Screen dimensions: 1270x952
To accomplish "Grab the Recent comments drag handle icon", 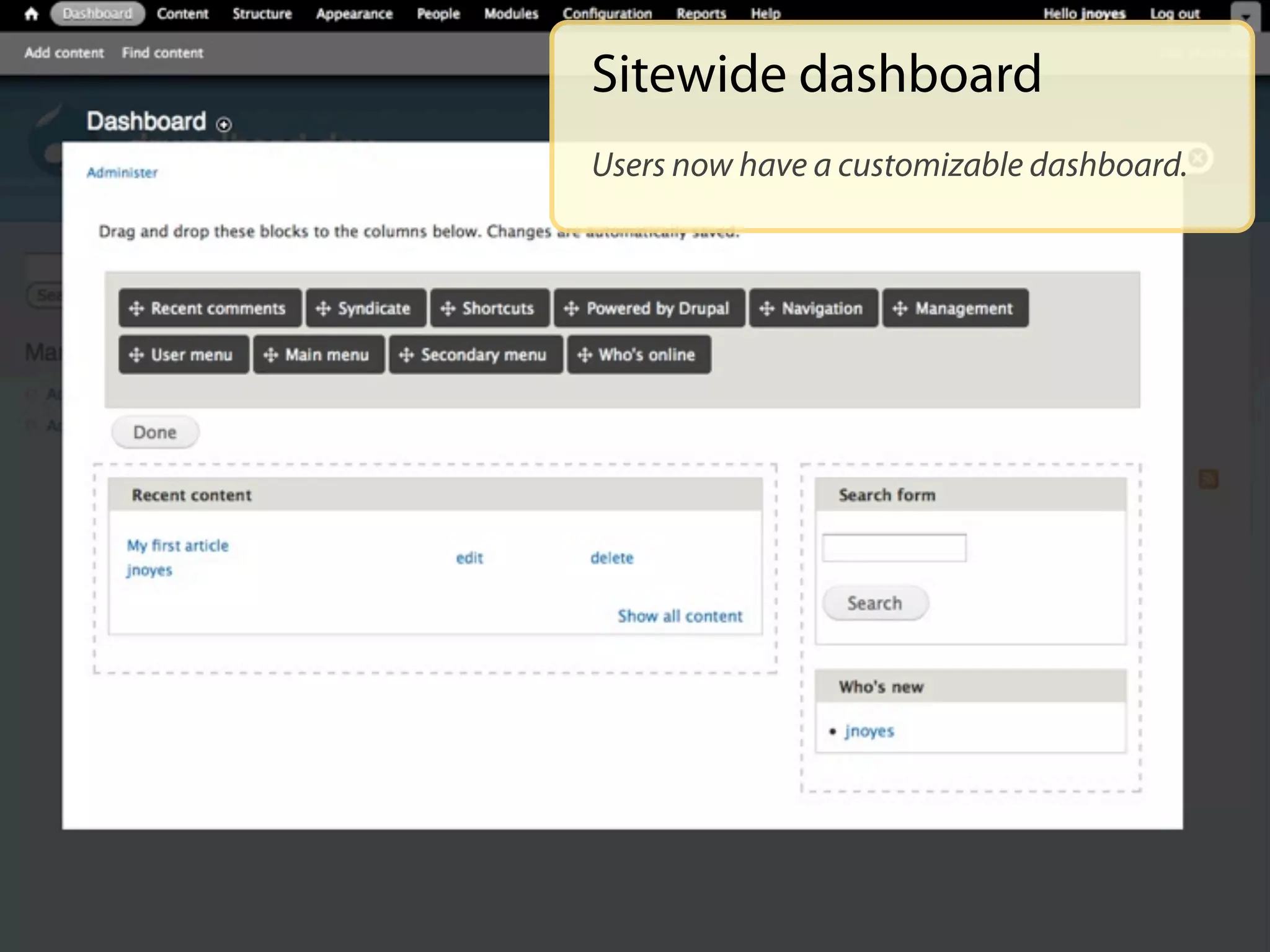I will click(136, 308).
